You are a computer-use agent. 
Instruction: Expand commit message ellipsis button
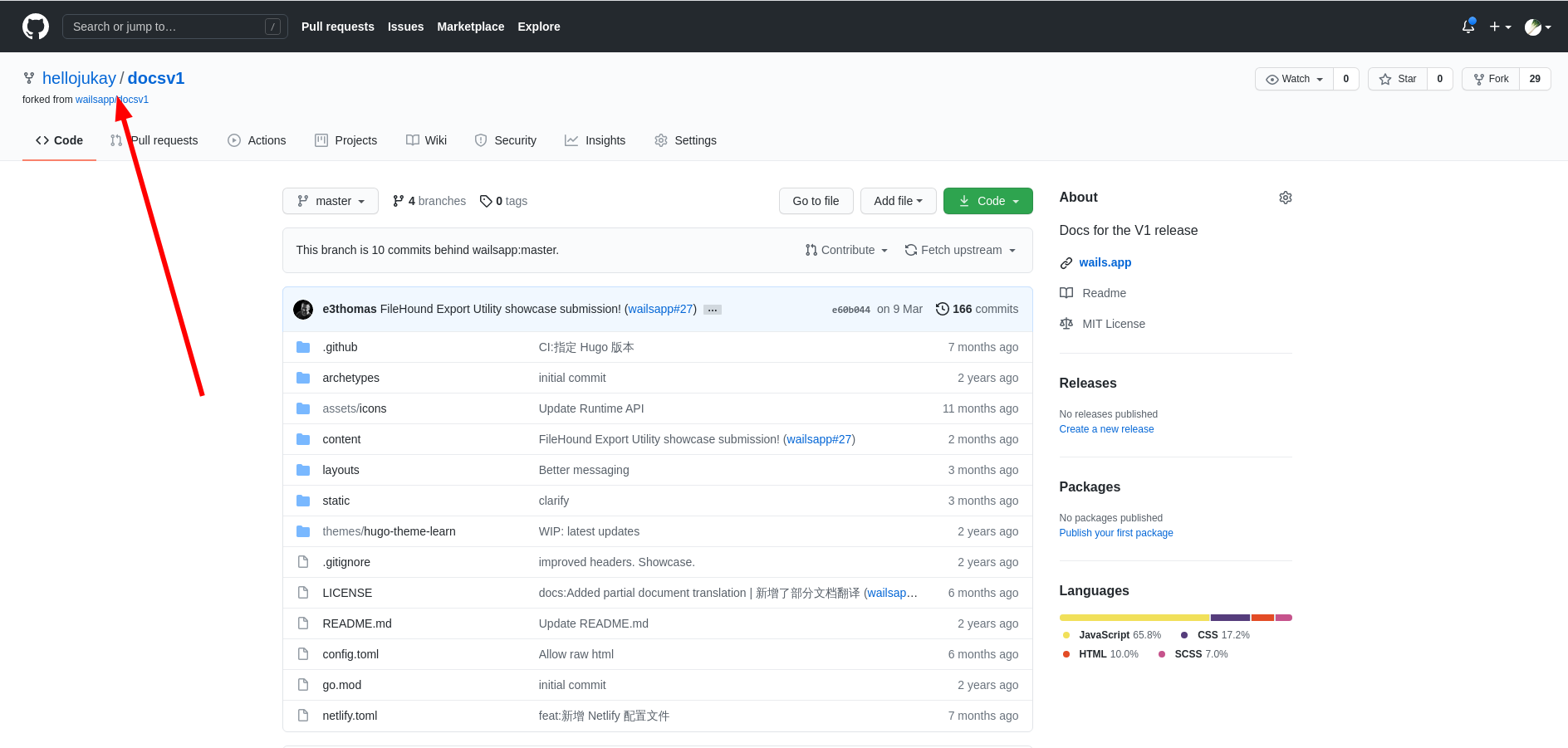pos(713,310)
